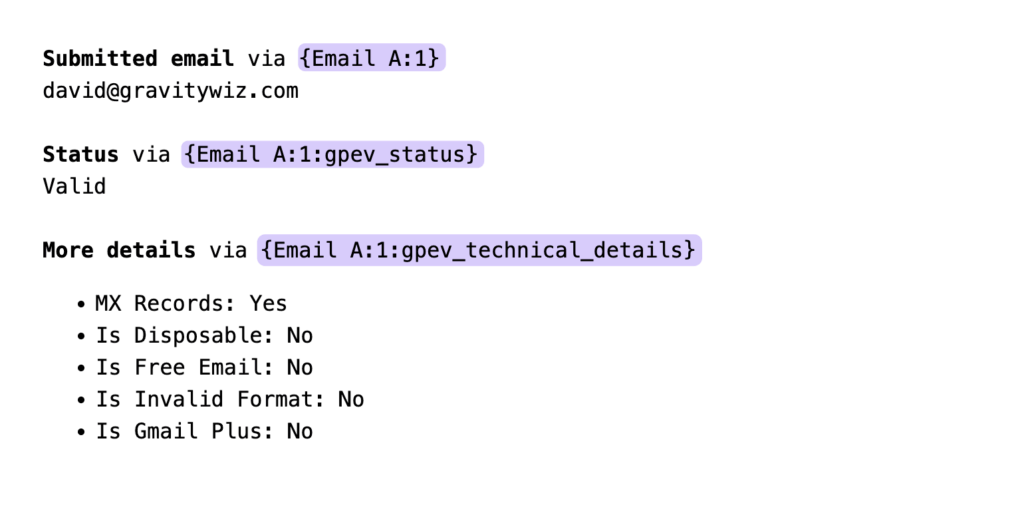The image size is (1024, 511).
Task: Click the bold 'Status' label
Action: point(80,155)
